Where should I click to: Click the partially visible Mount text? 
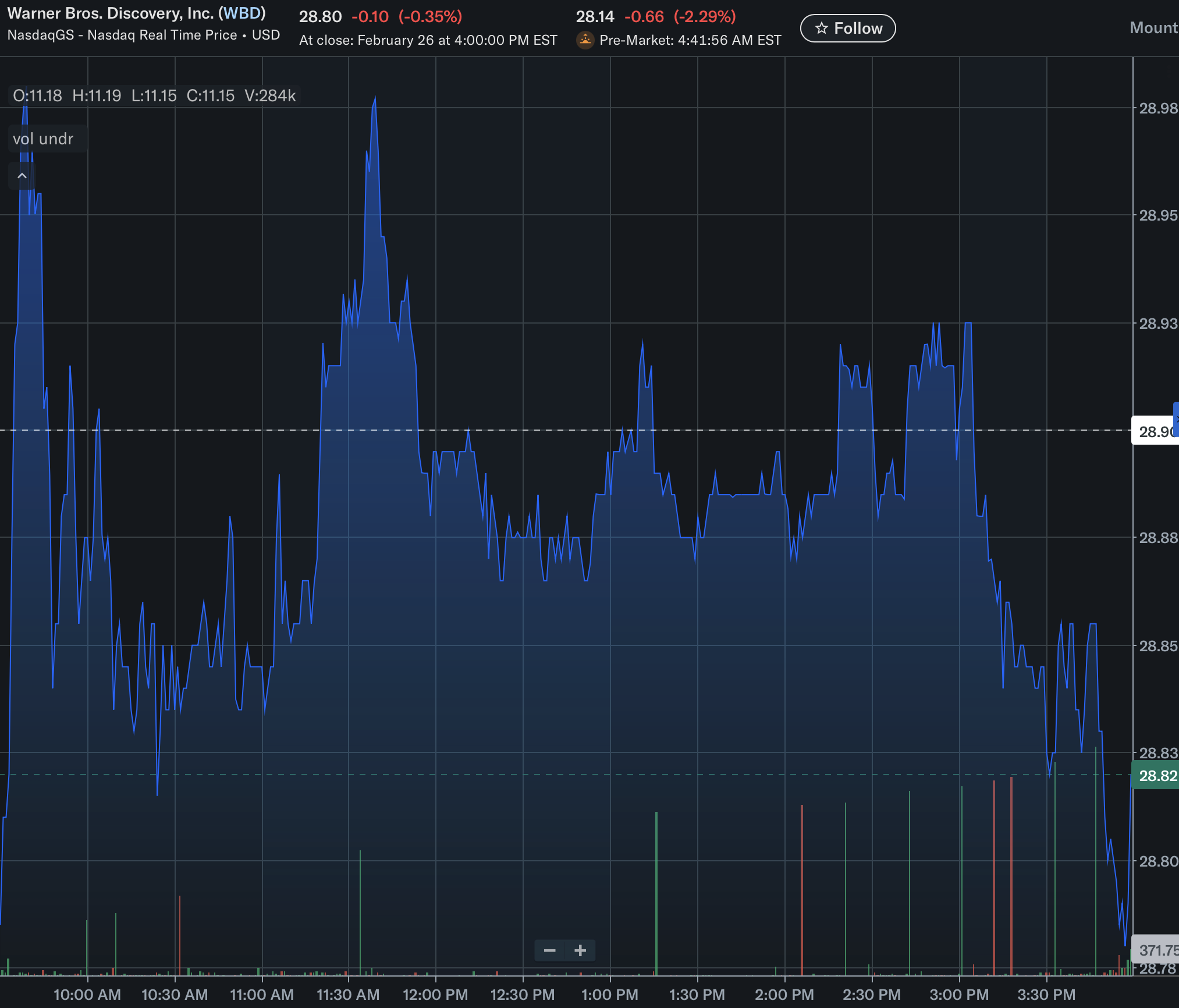click(x=1153, y=28)
